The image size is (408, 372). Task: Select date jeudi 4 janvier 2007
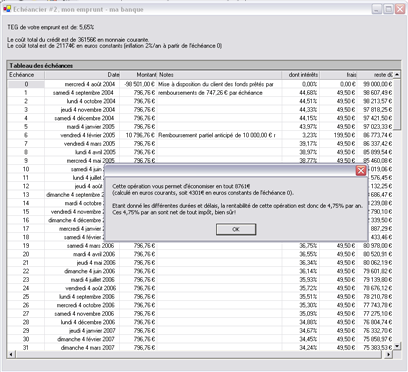pos(92,331)
